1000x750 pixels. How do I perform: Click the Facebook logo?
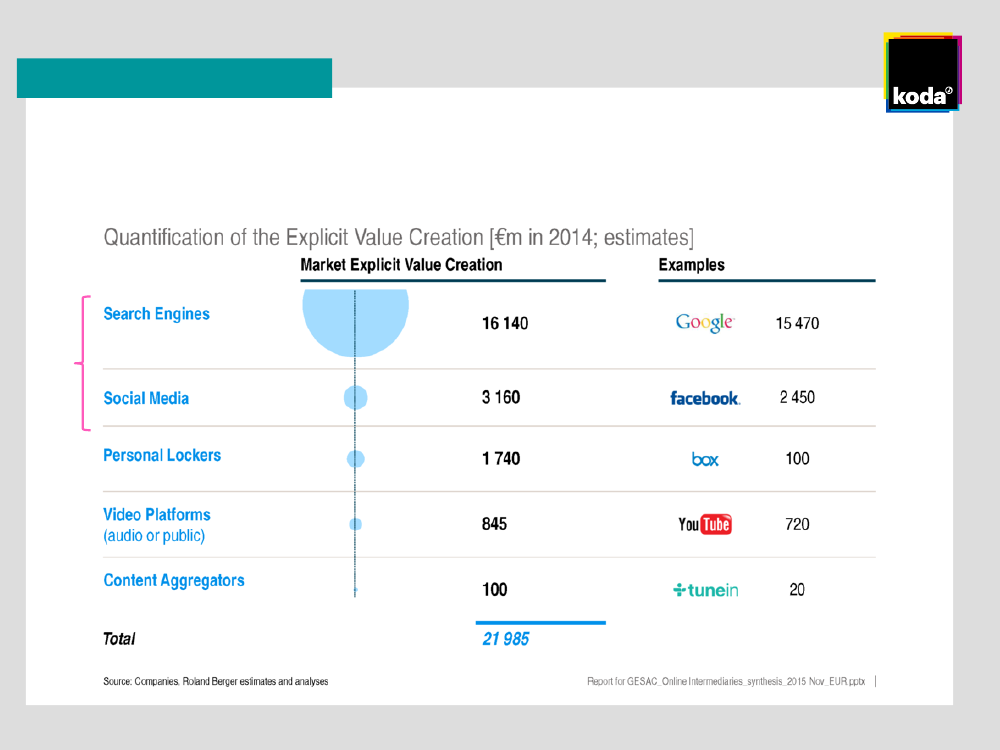[x=705, y=398]
